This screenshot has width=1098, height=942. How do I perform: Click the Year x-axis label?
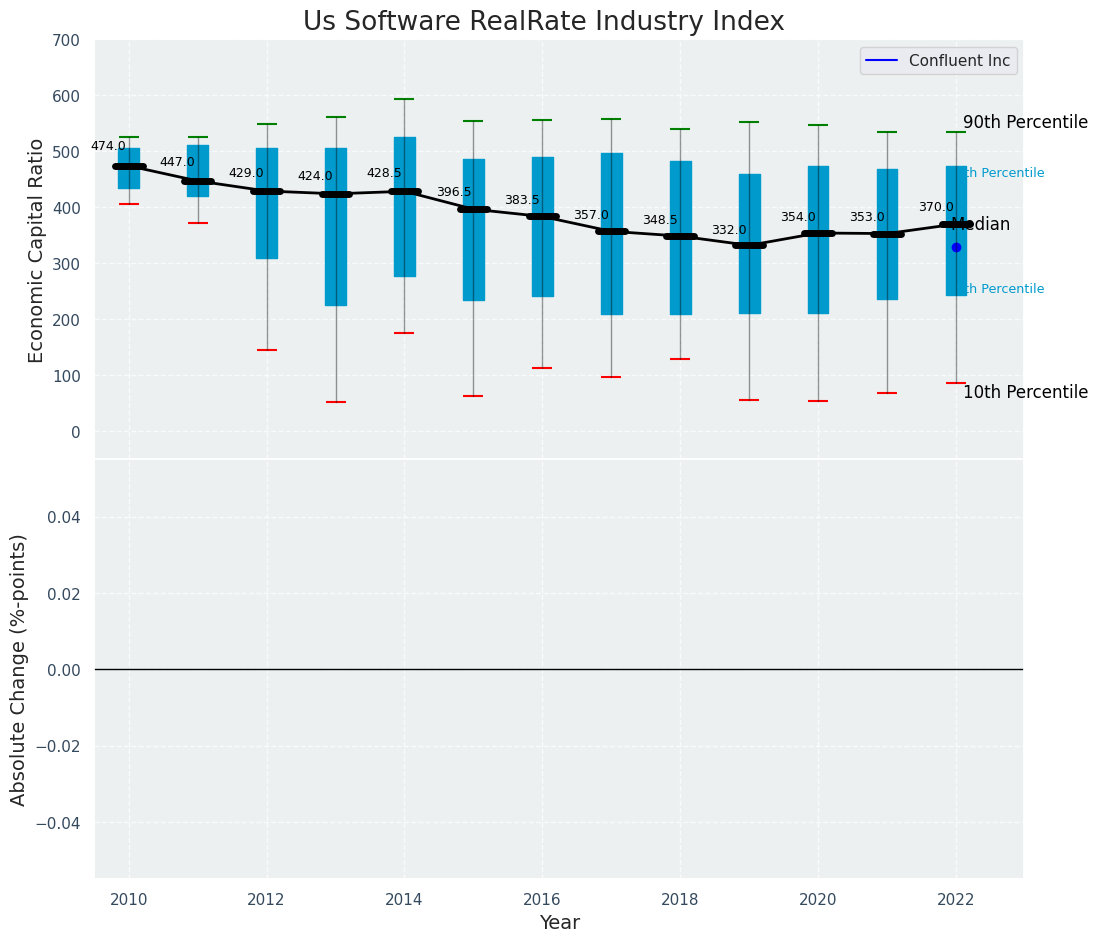point(560,923)
